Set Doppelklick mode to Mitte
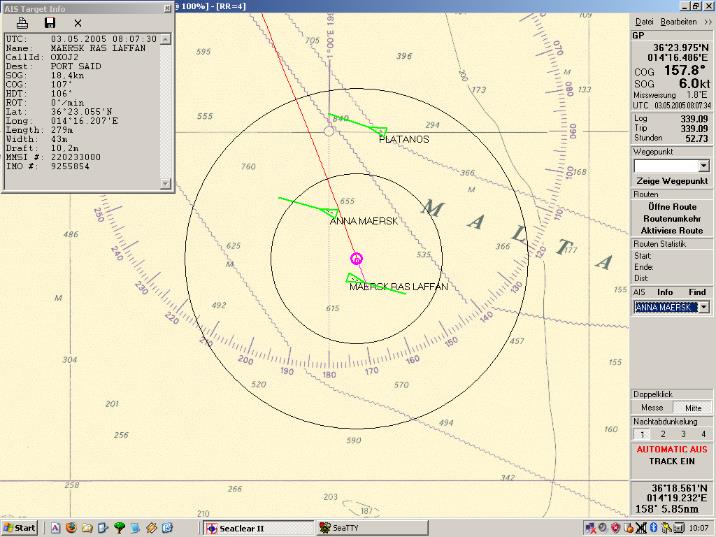Image resolution: width=716 pixels, height=537 pixels. tap(693, 408)
